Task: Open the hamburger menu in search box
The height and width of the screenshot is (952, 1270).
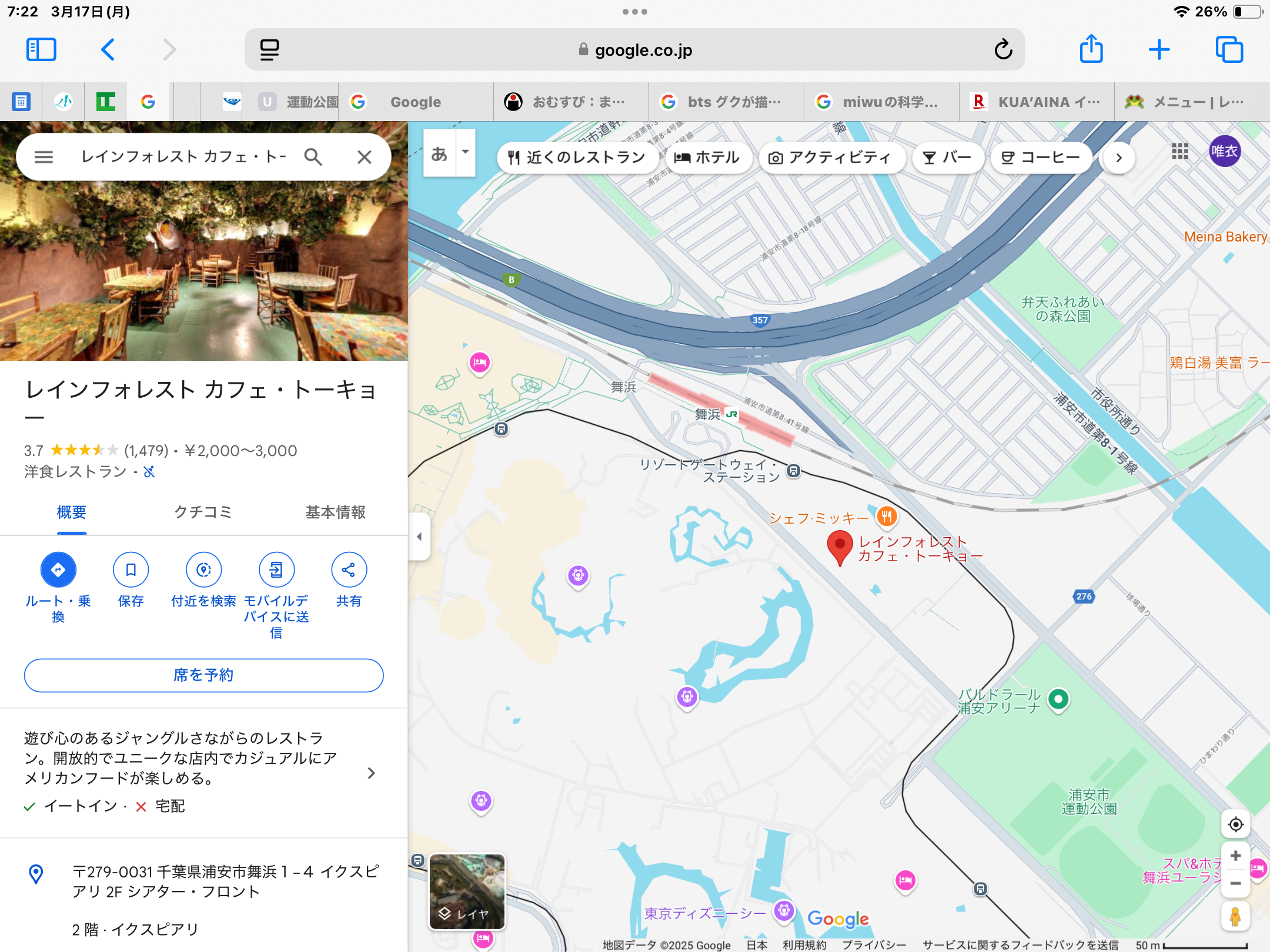Action: [x=44, y=157]
